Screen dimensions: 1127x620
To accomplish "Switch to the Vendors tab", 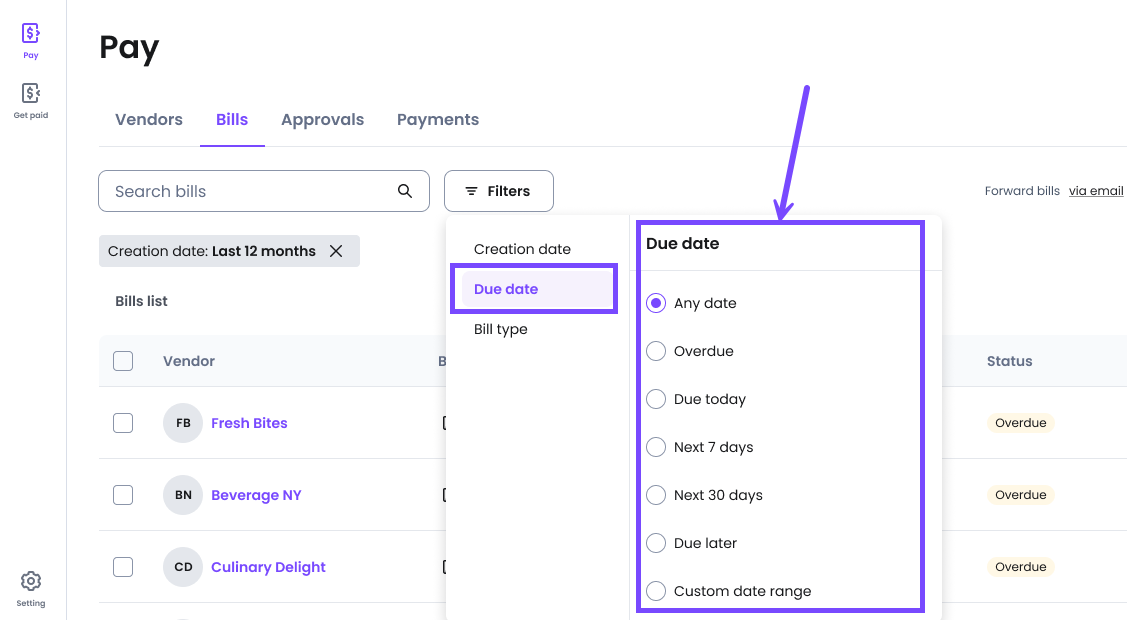I will coord(149,120).
